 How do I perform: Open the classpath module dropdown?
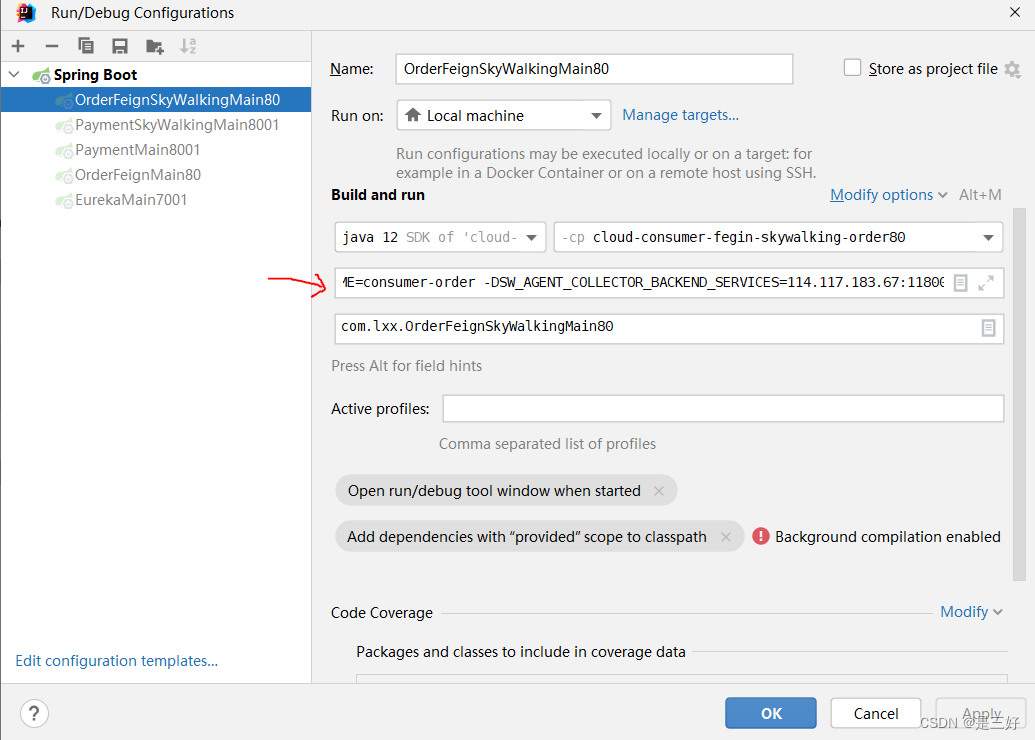pyautogui.click(x=778, y=237)
